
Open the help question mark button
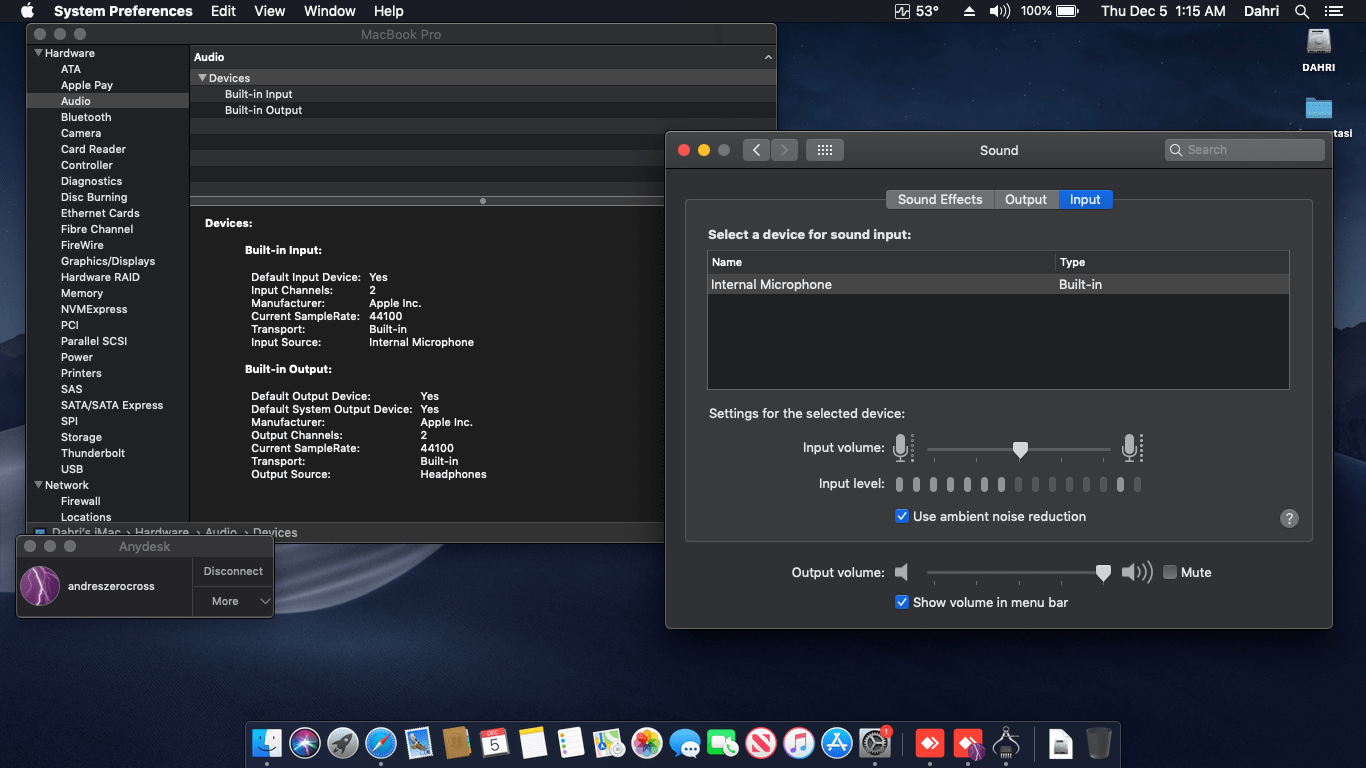pos(1289,518)
